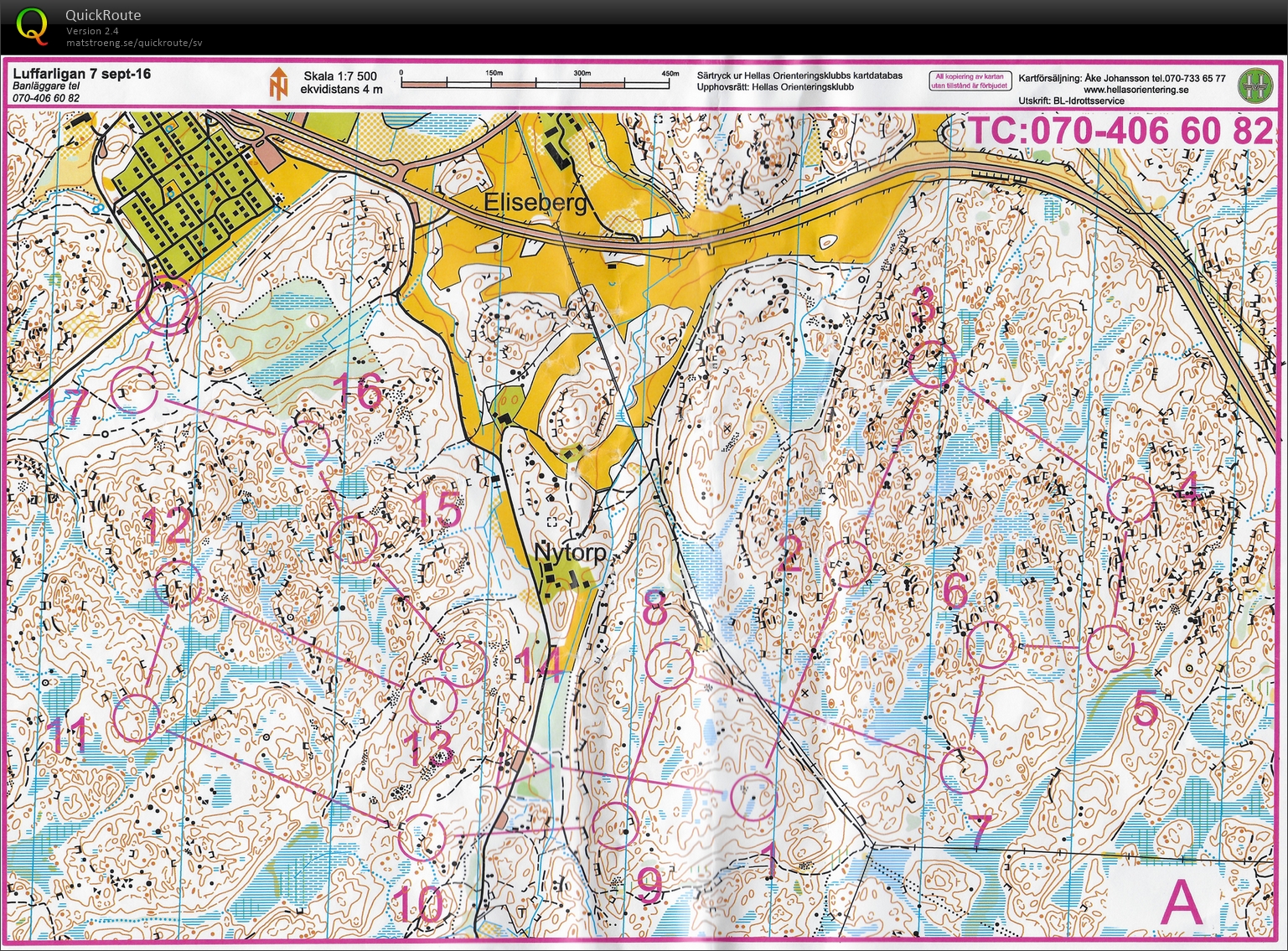The width and height of the screenshot is (1288, 951).
Task: Click control number 17
Action: (65, 407)
